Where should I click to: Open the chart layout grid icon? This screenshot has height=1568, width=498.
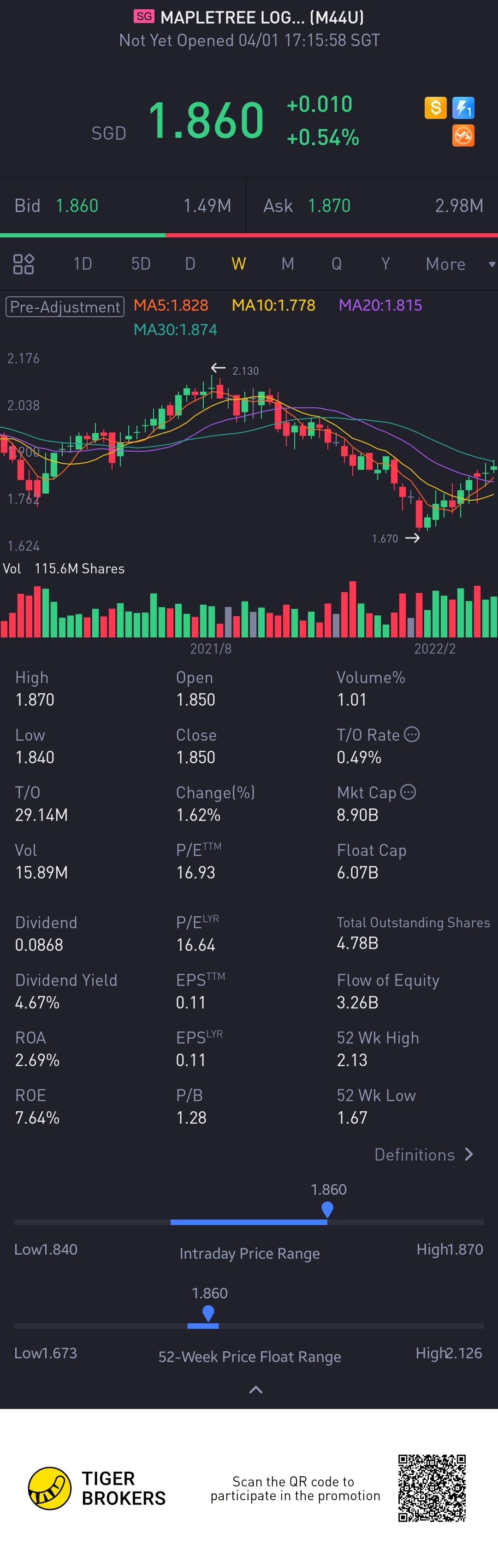(x=24, y=264)
